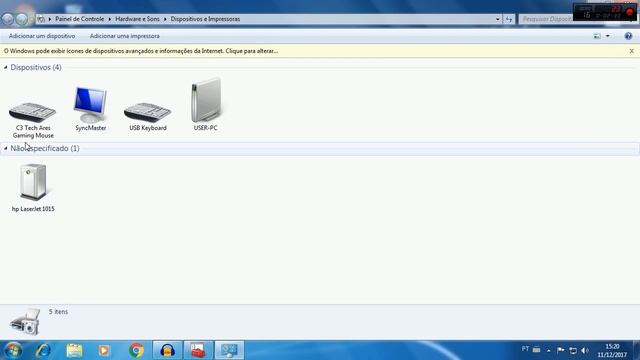Click Show Desktop strip beside the clock

point(637,351)
